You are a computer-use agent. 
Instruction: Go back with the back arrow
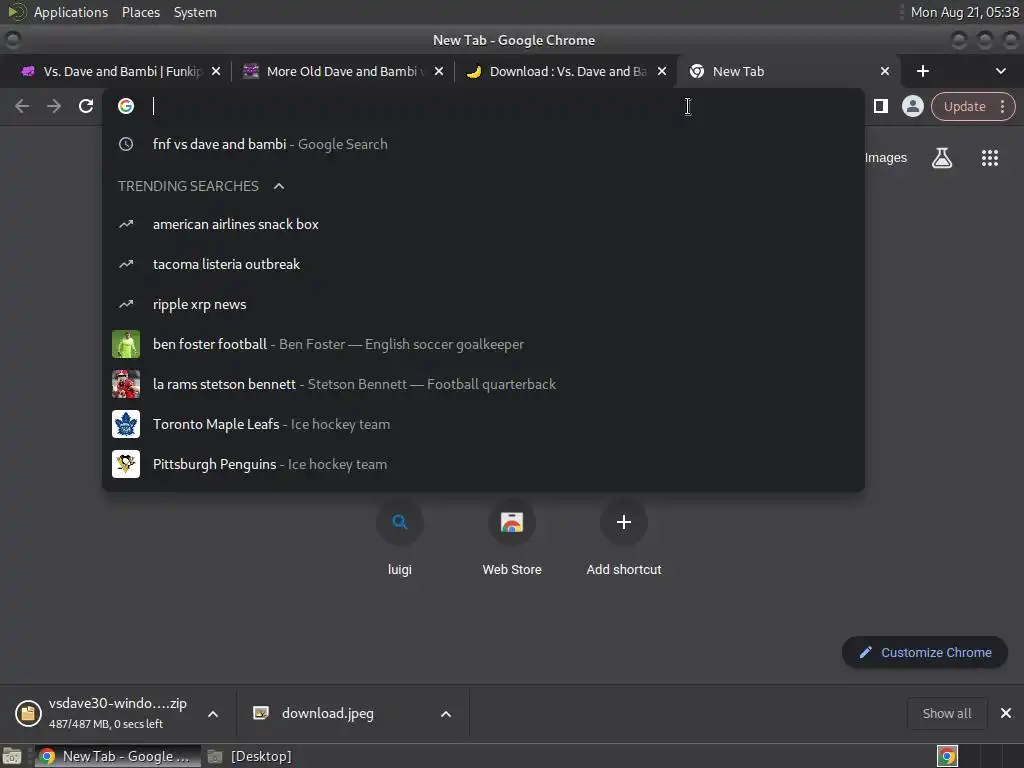pyautogui.click(x=22, y=106)
